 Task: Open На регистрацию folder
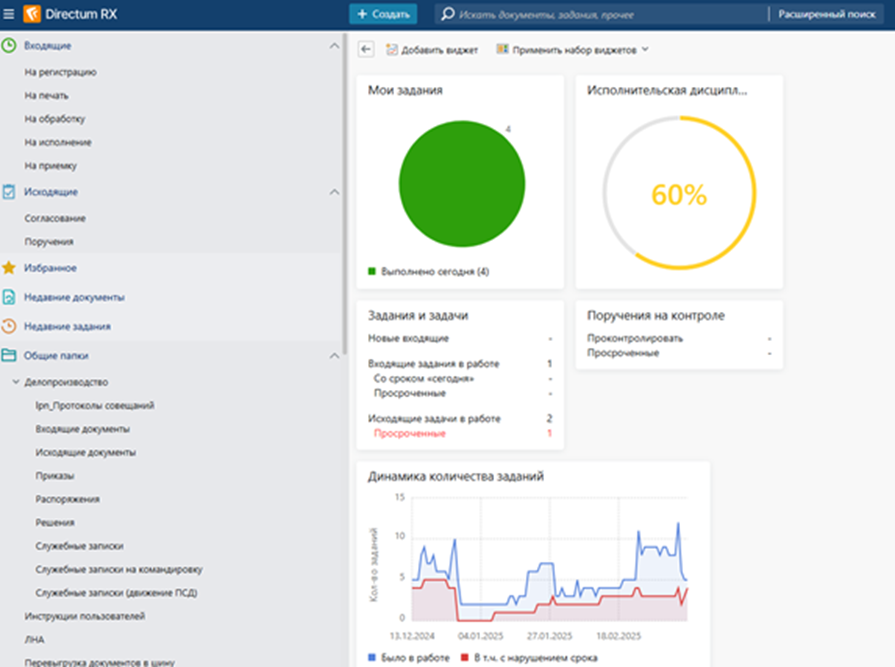click(x=61, y=72)
